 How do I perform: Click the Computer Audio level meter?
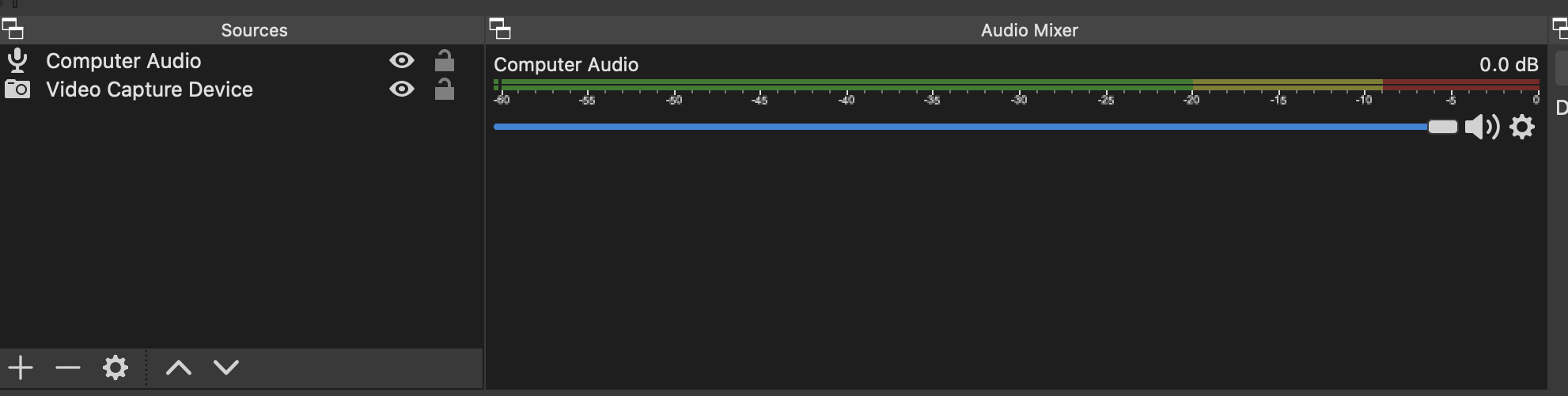(x=1017, y=83)
